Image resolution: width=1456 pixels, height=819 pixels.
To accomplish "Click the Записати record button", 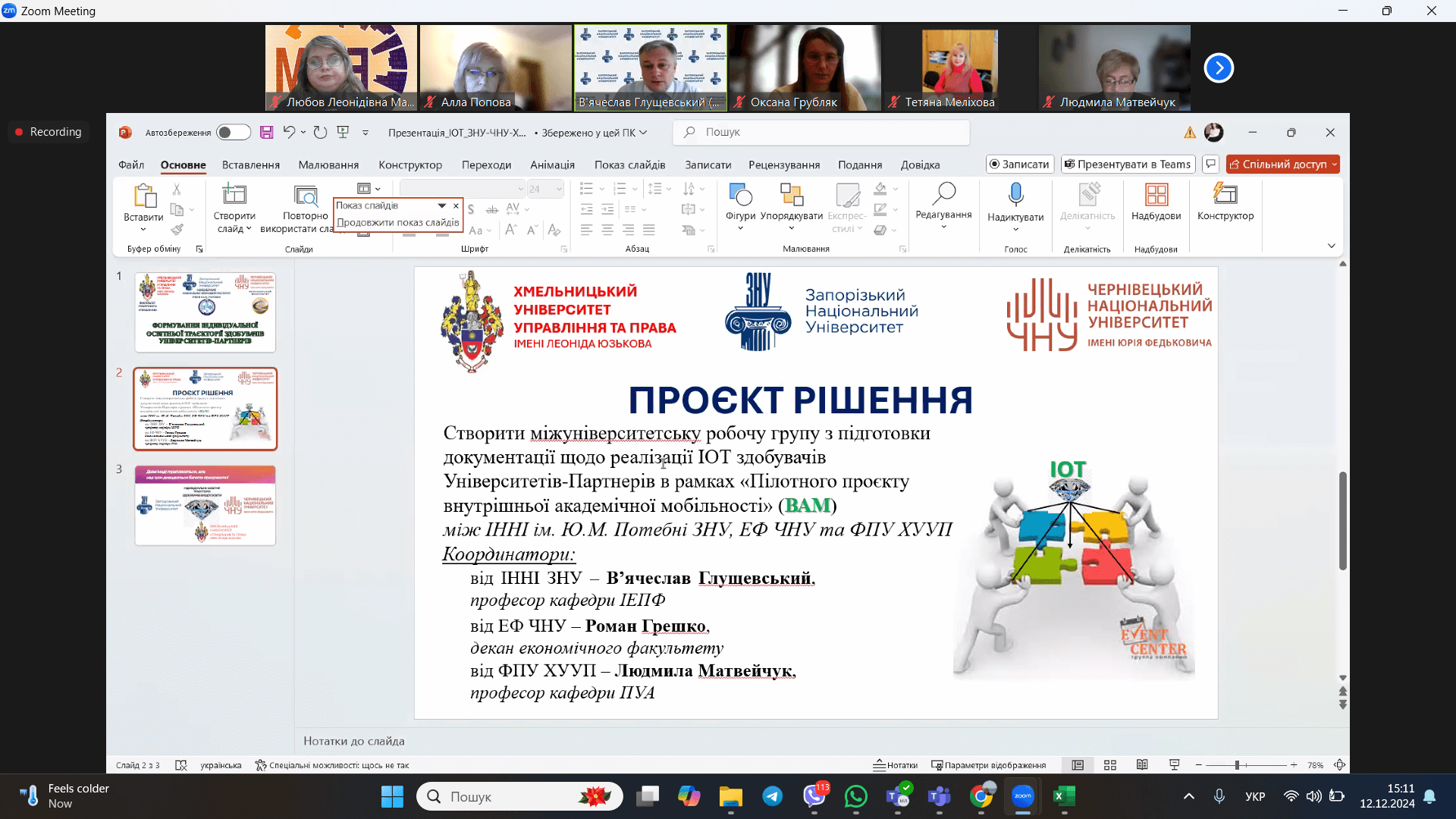I will coord(1020,165).
